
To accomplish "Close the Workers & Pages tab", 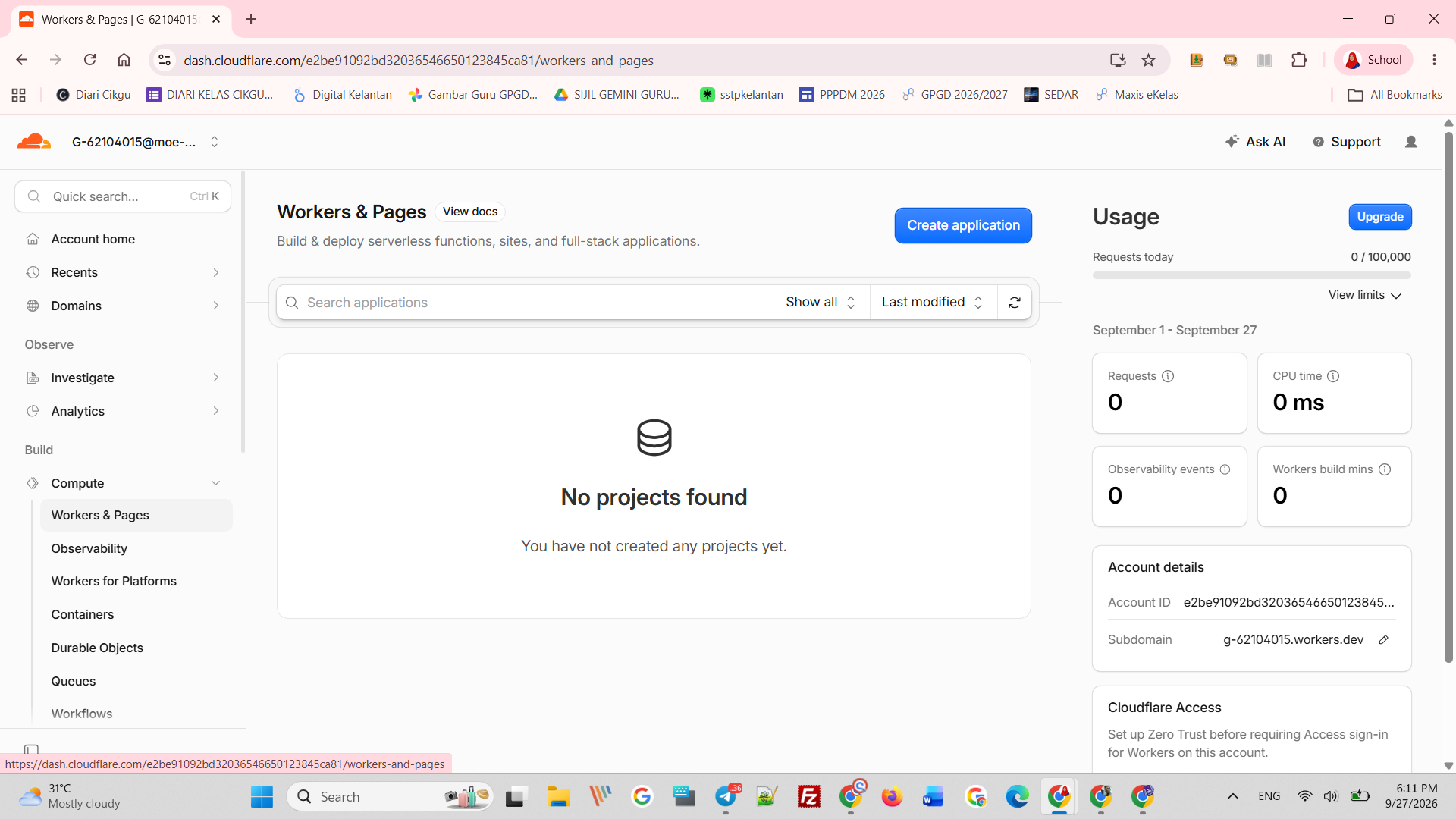I will (216, 19).
